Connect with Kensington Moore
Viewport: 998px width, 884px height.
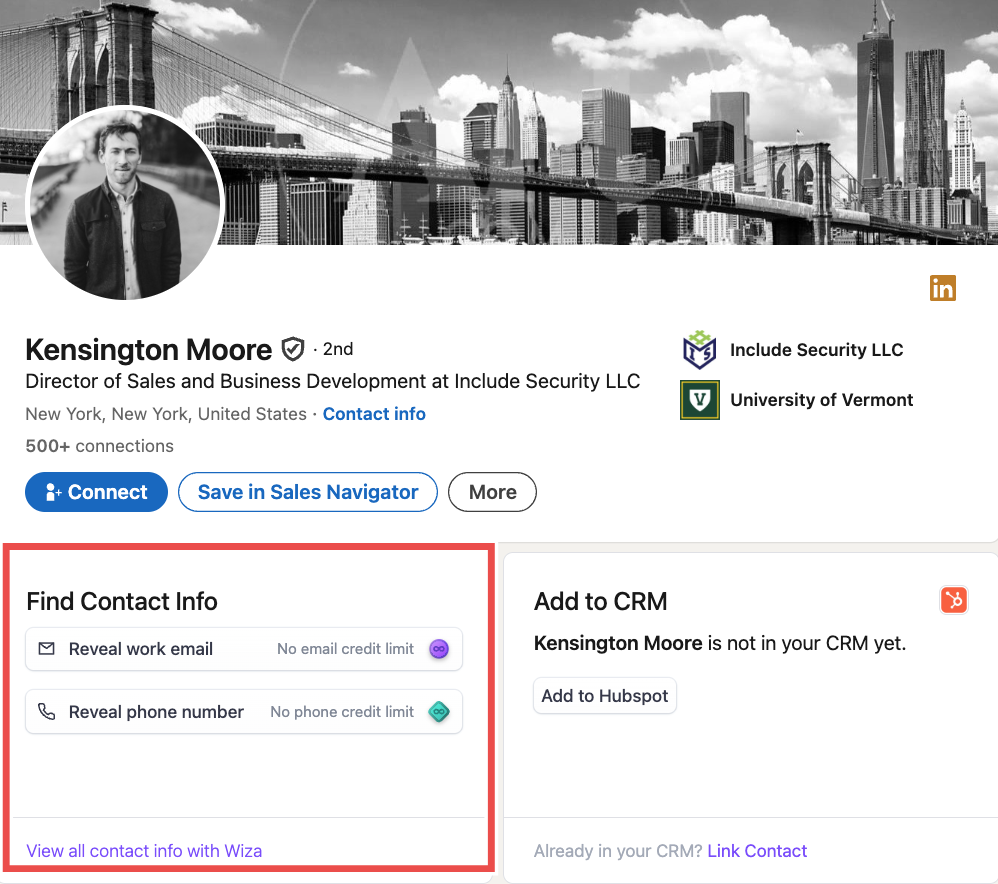[x=96, y=492]
